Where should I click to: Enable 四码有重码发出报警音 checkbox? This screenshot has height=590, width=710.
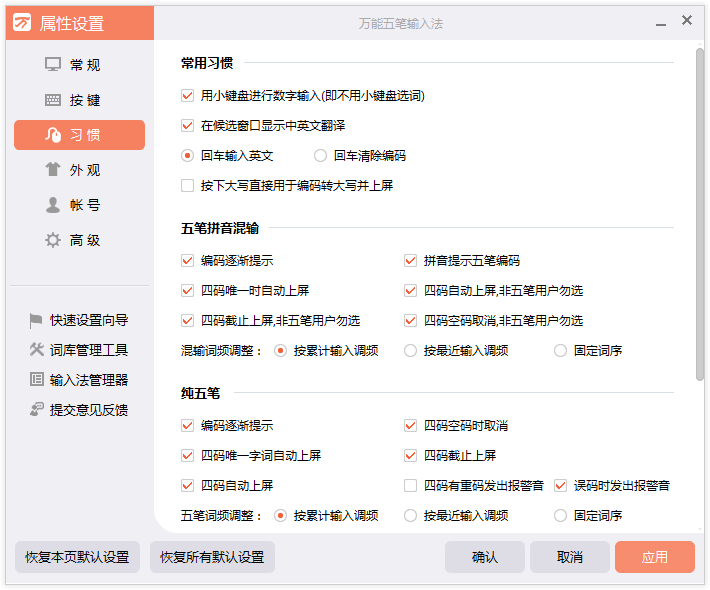[410, 486]
